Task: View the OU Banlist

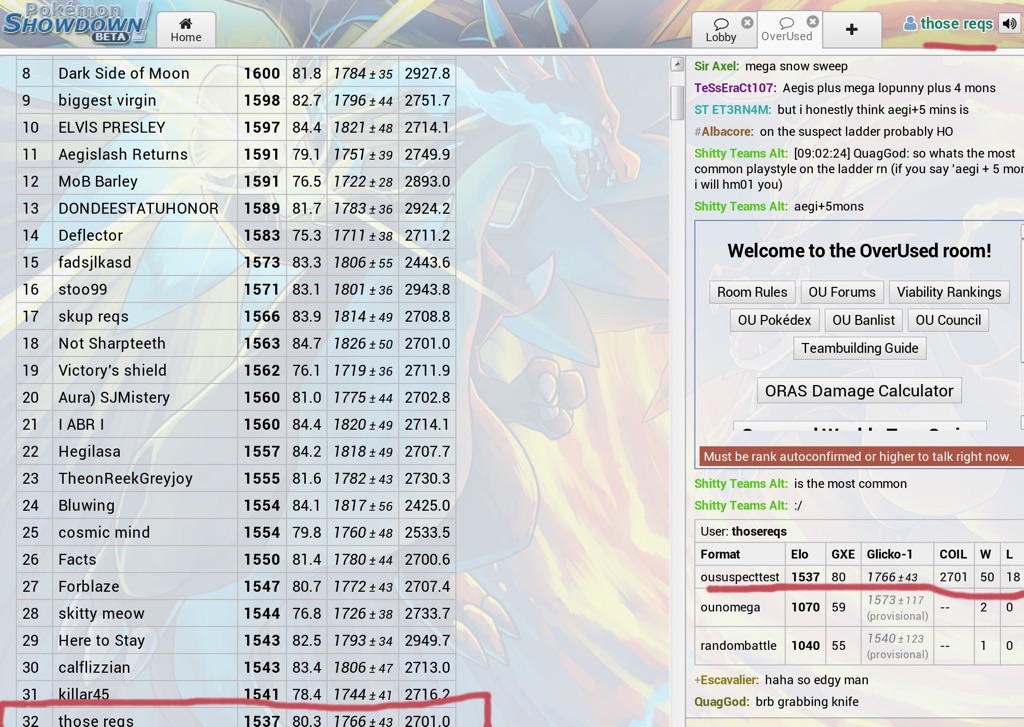Action: coord(863,320)
